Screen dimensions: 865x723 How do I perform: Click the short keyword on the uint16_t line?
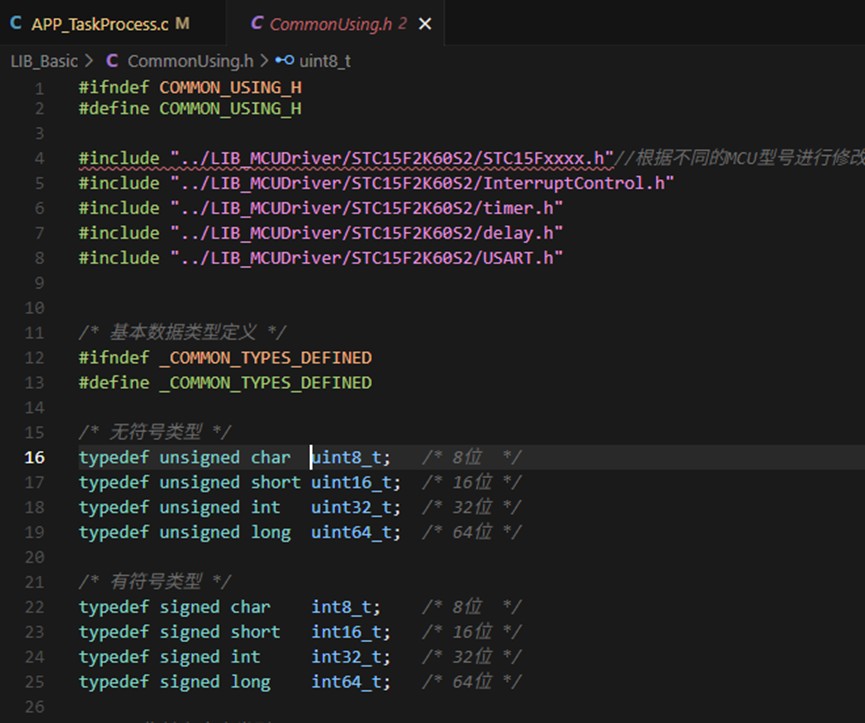tap(276, 482)
